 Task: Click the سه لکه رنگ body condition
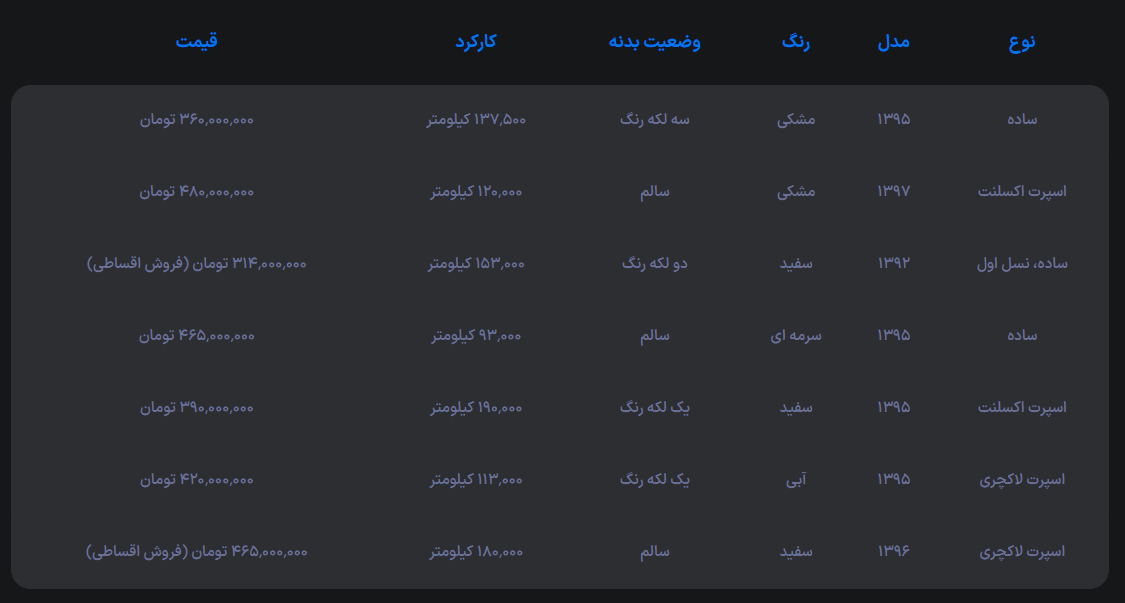(654, 119)
